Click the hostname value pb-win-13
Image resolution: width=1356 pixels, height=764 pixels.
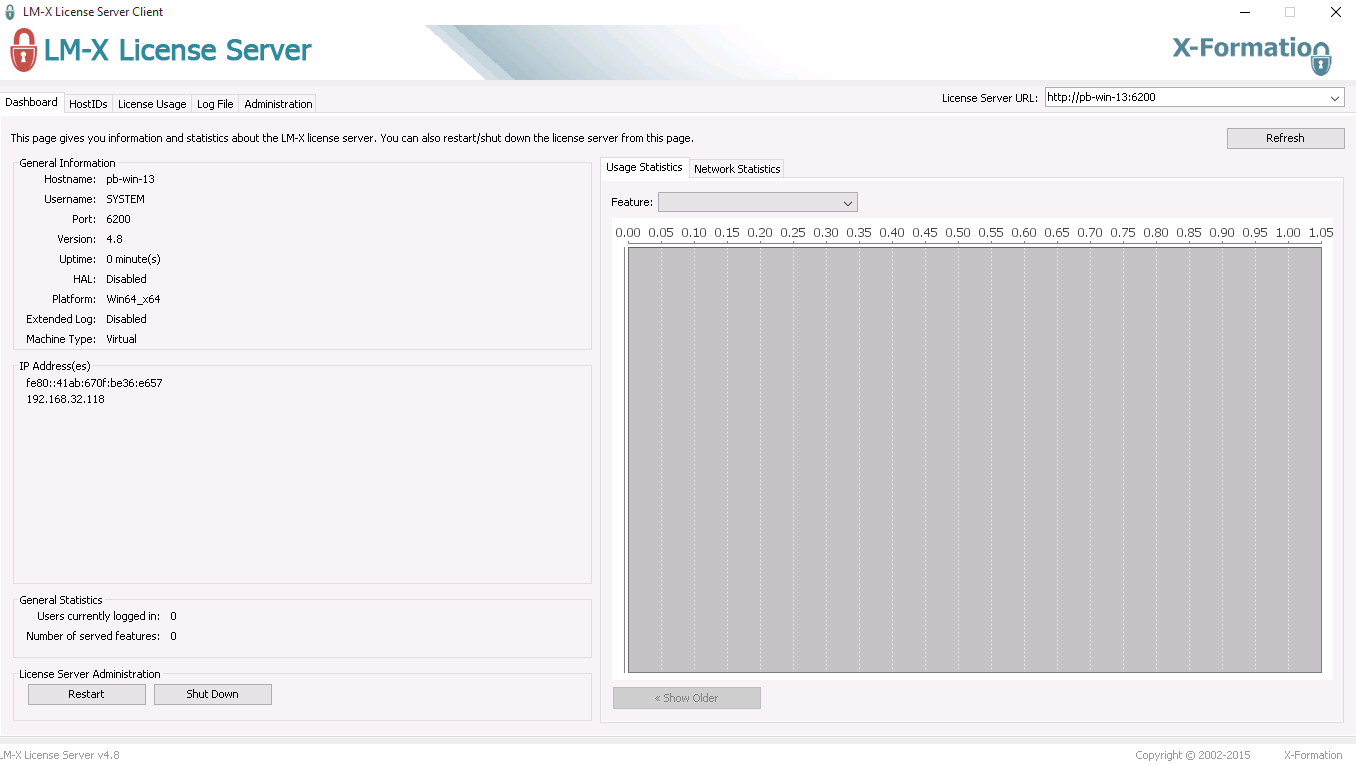coord(131,179)
